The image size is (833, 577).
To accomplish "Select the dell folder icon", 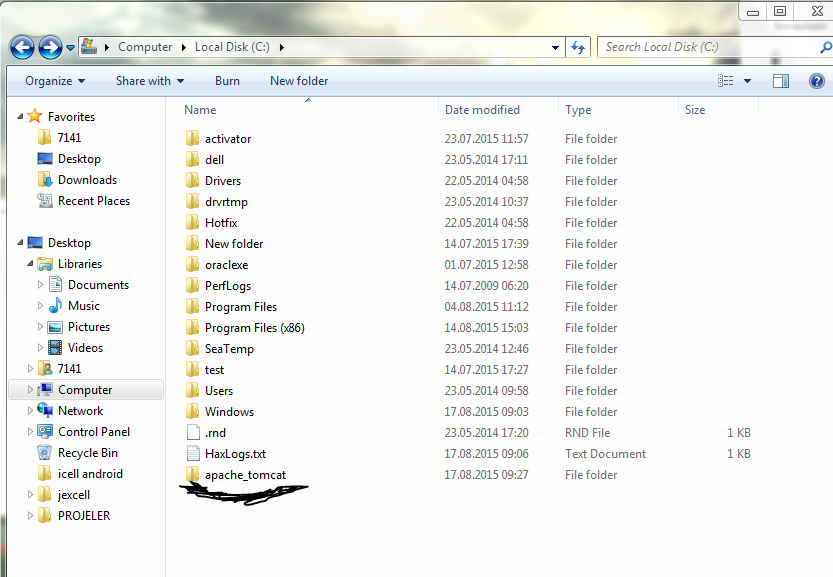I will pos(193,159).
